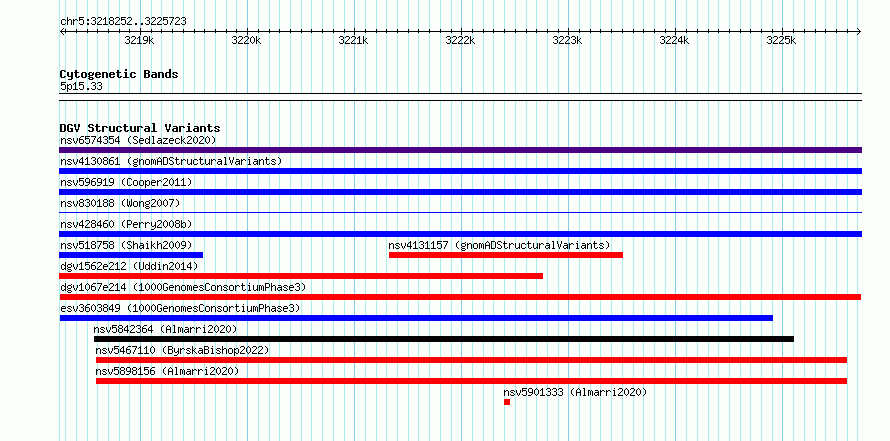The width and height of the screenshot is (890, 441).
Task: Open nsv4130861 (gnomADStructuralVariants) label
Action: [171, 161]
